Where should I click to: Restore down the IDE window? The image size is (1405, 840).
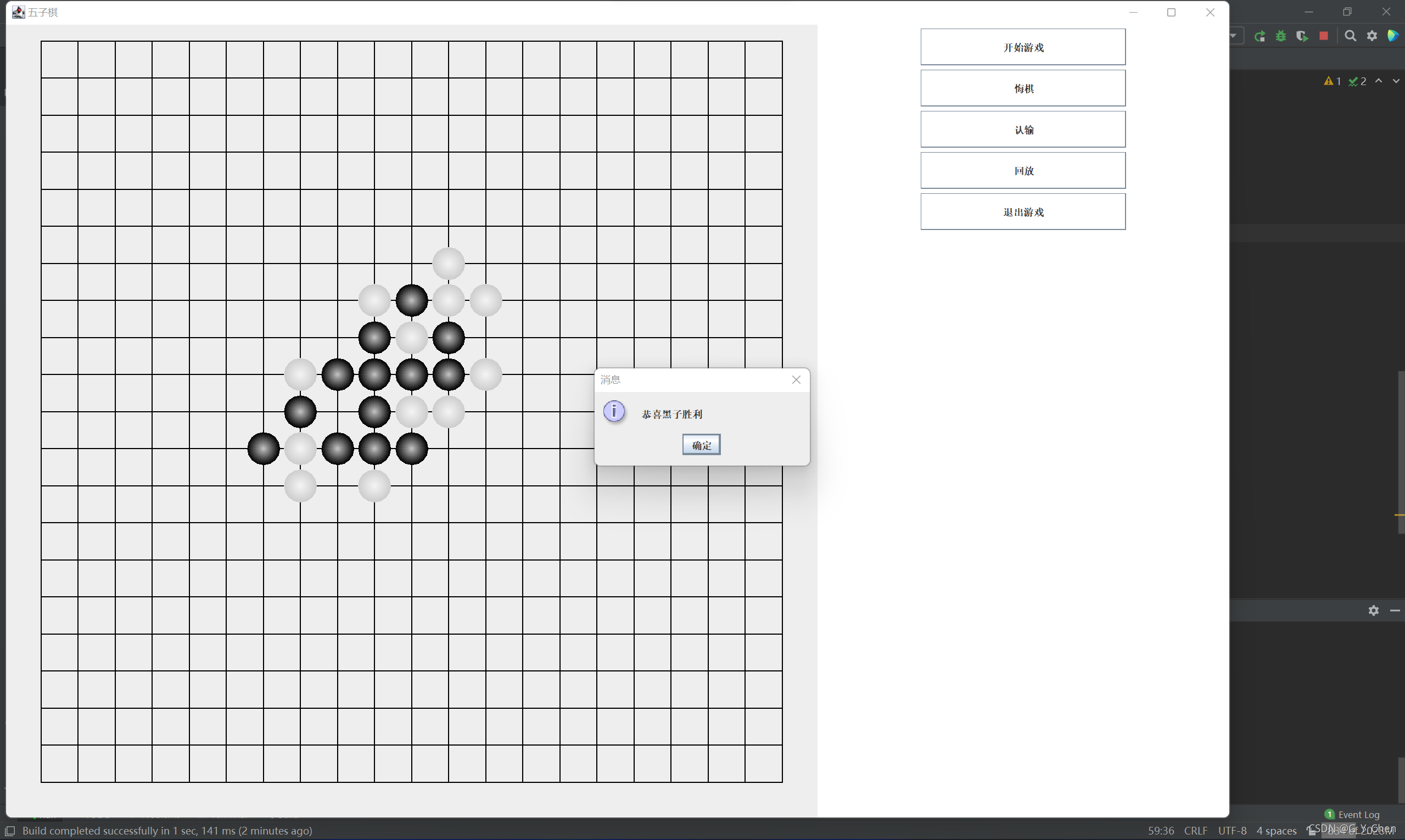1347,12
